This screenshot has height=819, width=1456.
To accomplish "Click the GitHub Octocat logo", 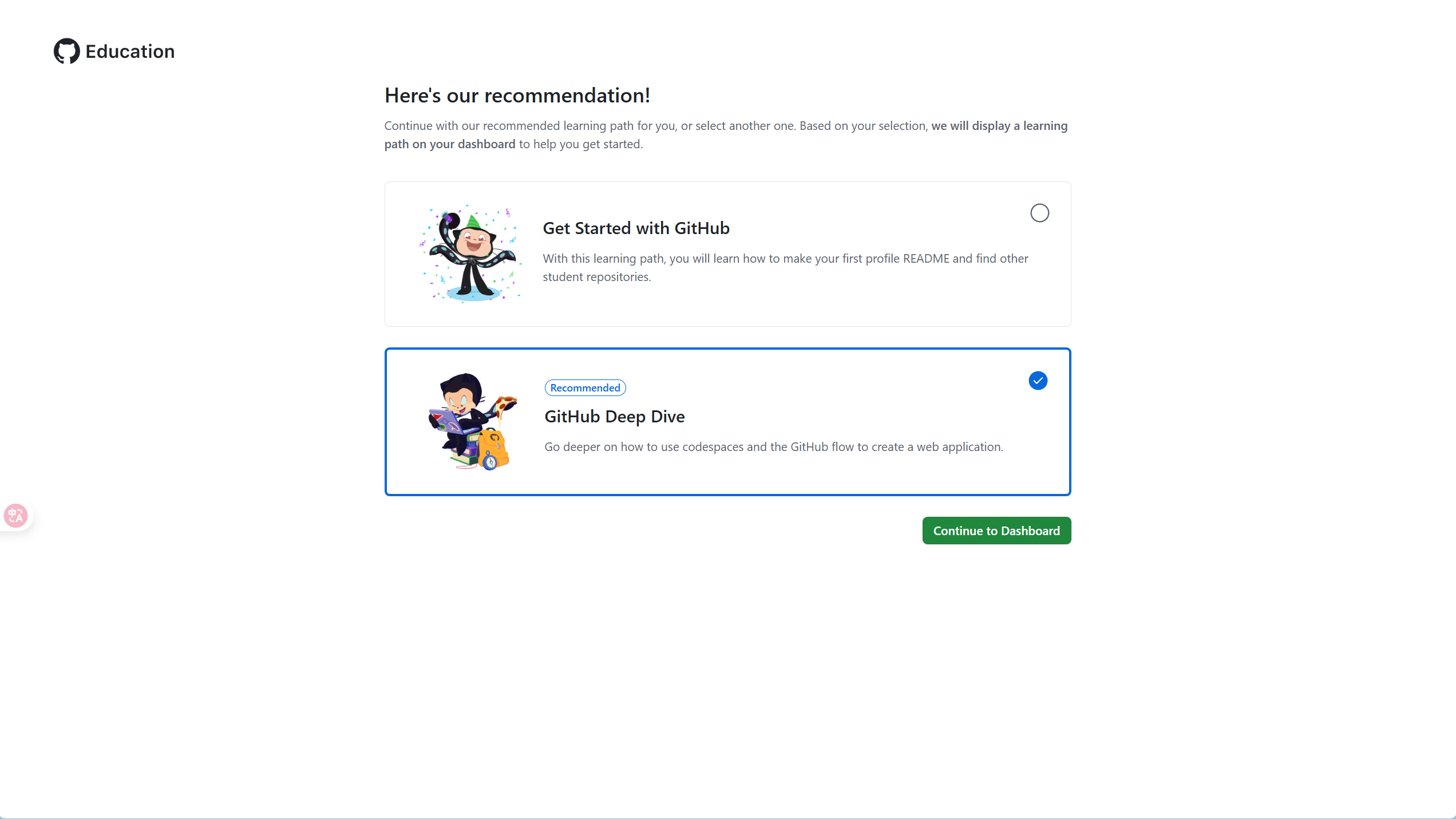I will (67, 52).
